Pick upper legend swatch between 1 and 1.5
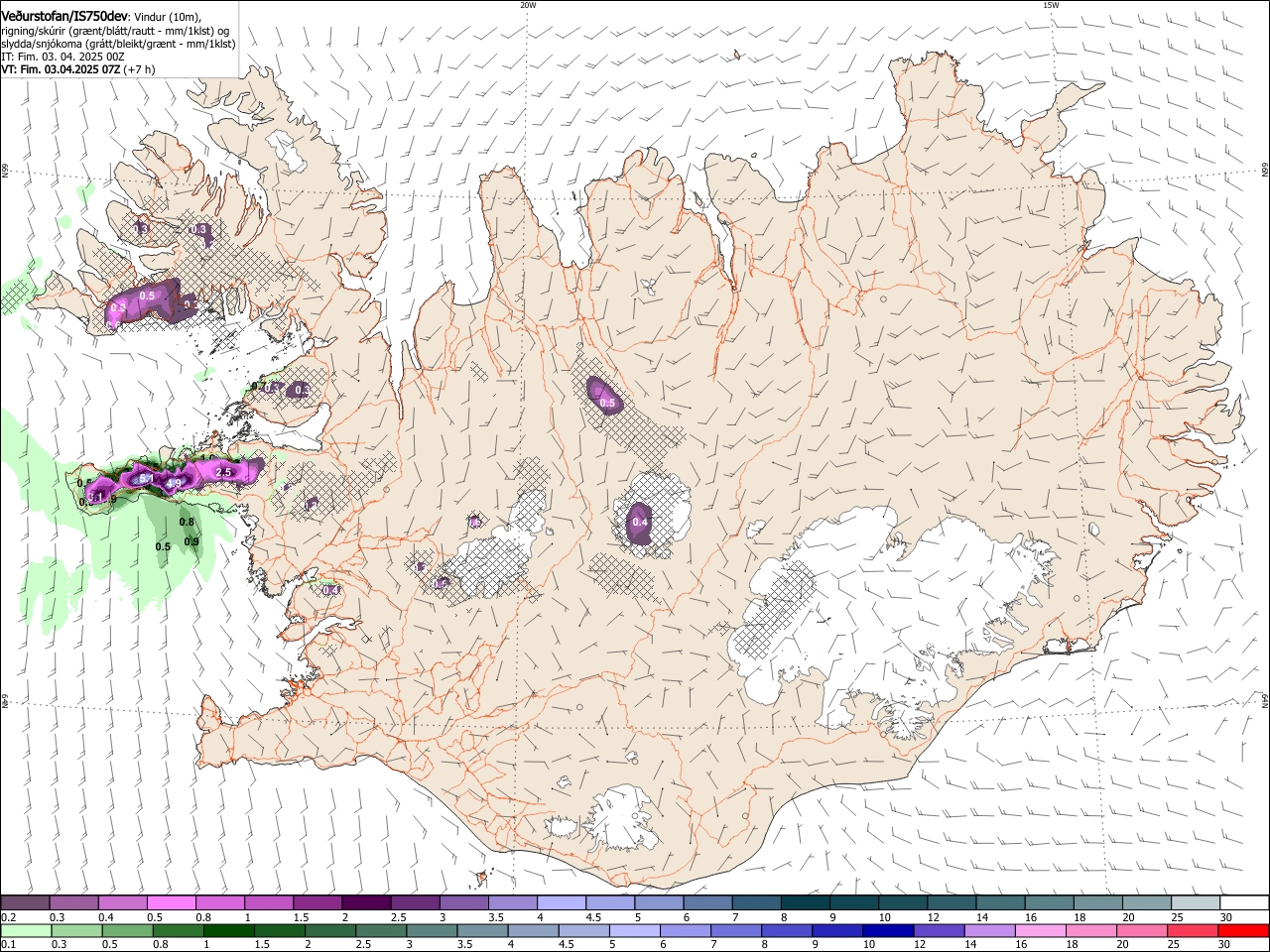The height and width of the screenshot is (952, 1270). click(x=268, y=903)
